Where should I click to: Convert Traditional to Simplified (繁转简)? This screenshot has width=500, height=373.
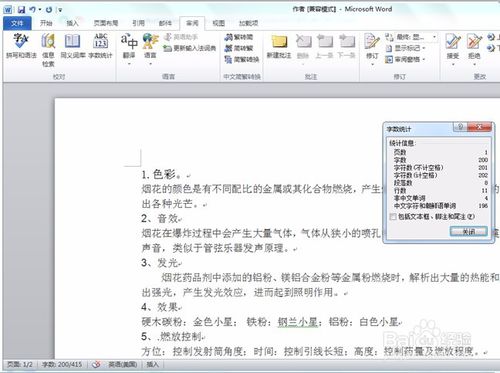239,37
